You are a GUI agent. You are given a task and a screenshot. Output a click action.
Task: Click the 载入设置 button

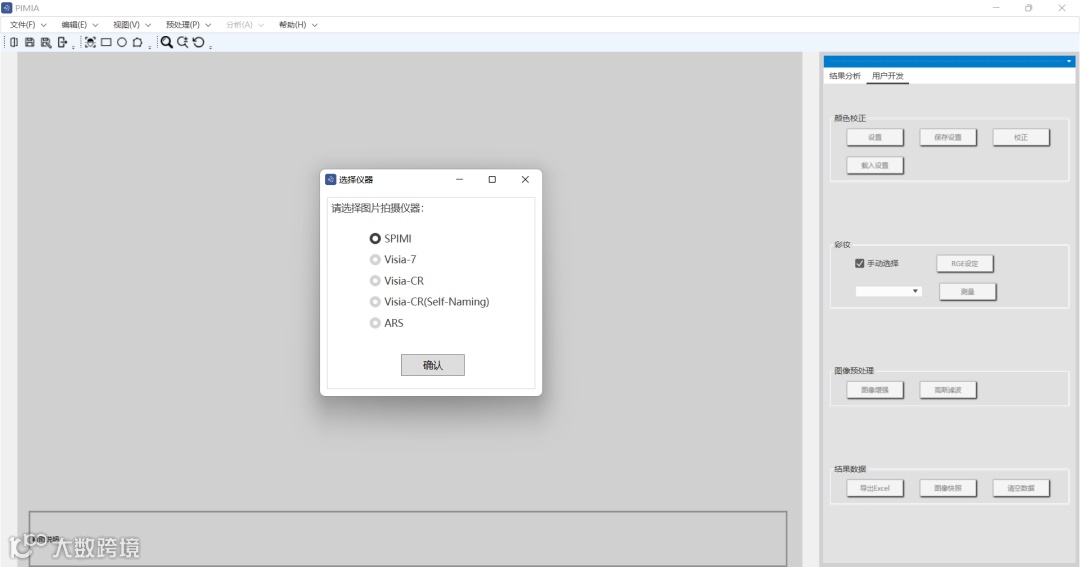pyautogui.click(x=875, y=165)
